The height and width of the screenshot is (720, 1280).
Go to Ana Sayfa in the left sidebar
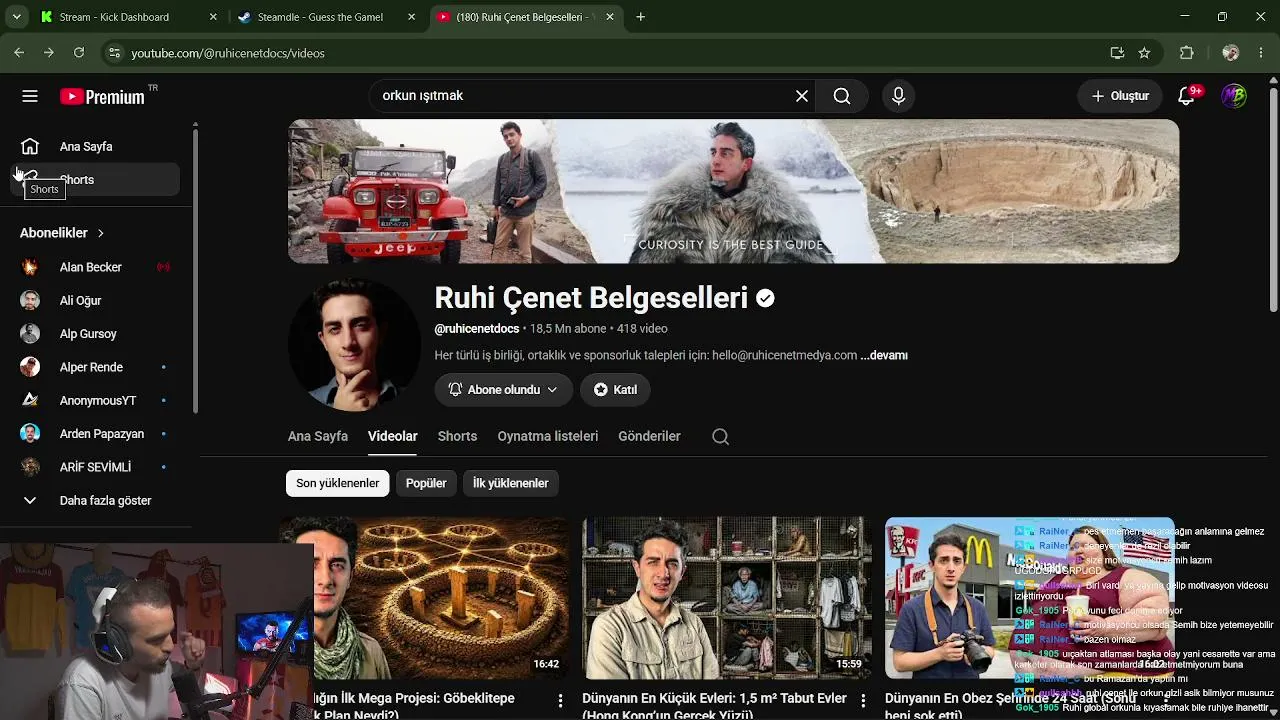pyautogui.click(x=96, y=147)
